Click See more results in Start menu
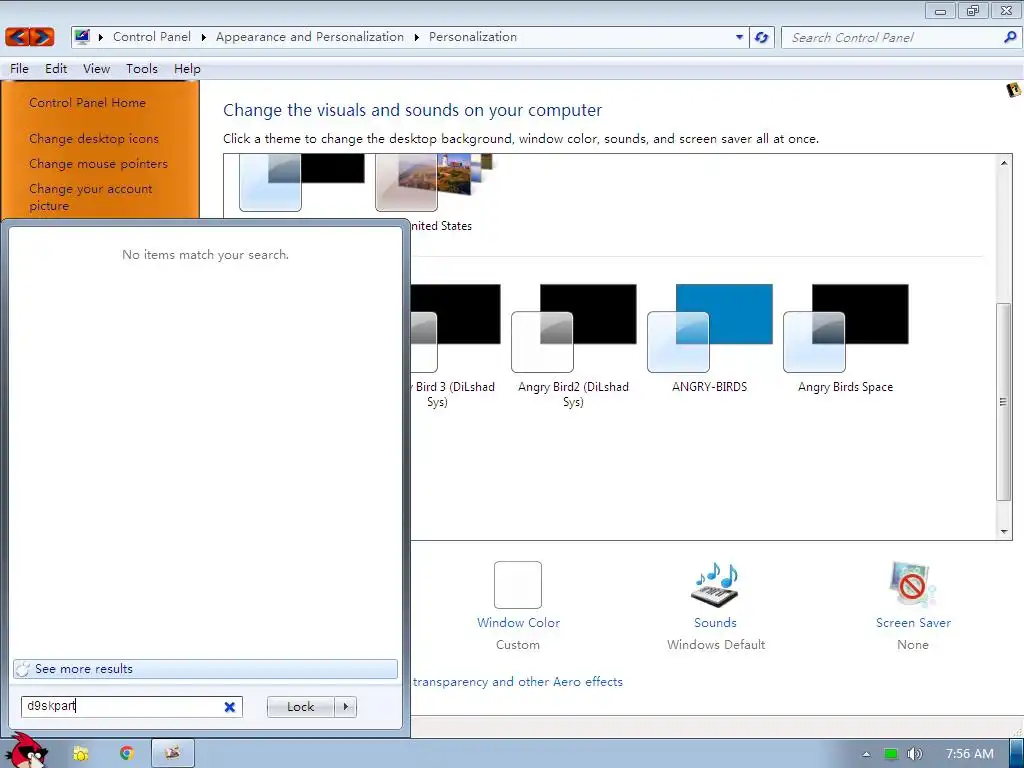Image resolution: width=1024 pixels, height=768 pixels. 205,669
